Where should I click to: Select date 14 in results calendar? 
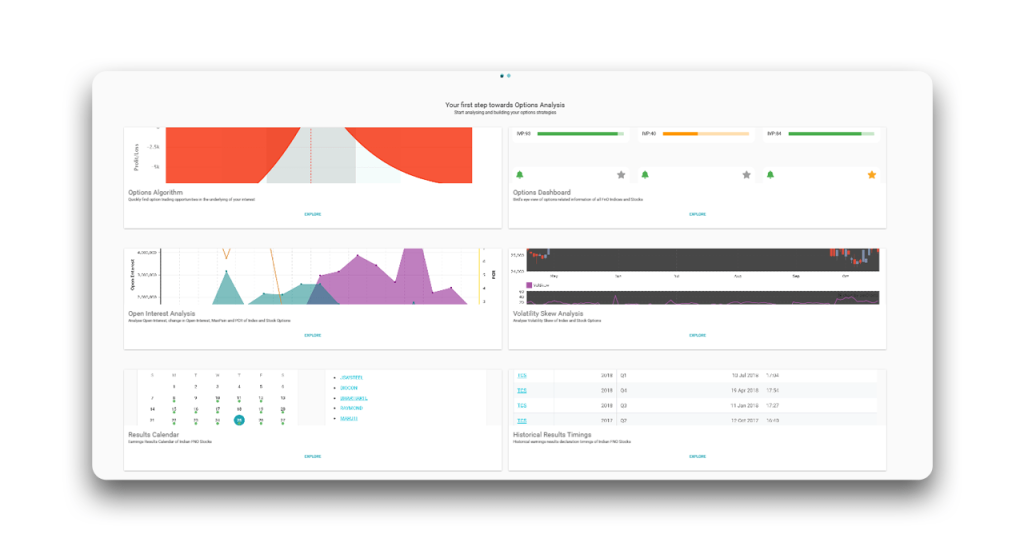click(x=152, y=409)
